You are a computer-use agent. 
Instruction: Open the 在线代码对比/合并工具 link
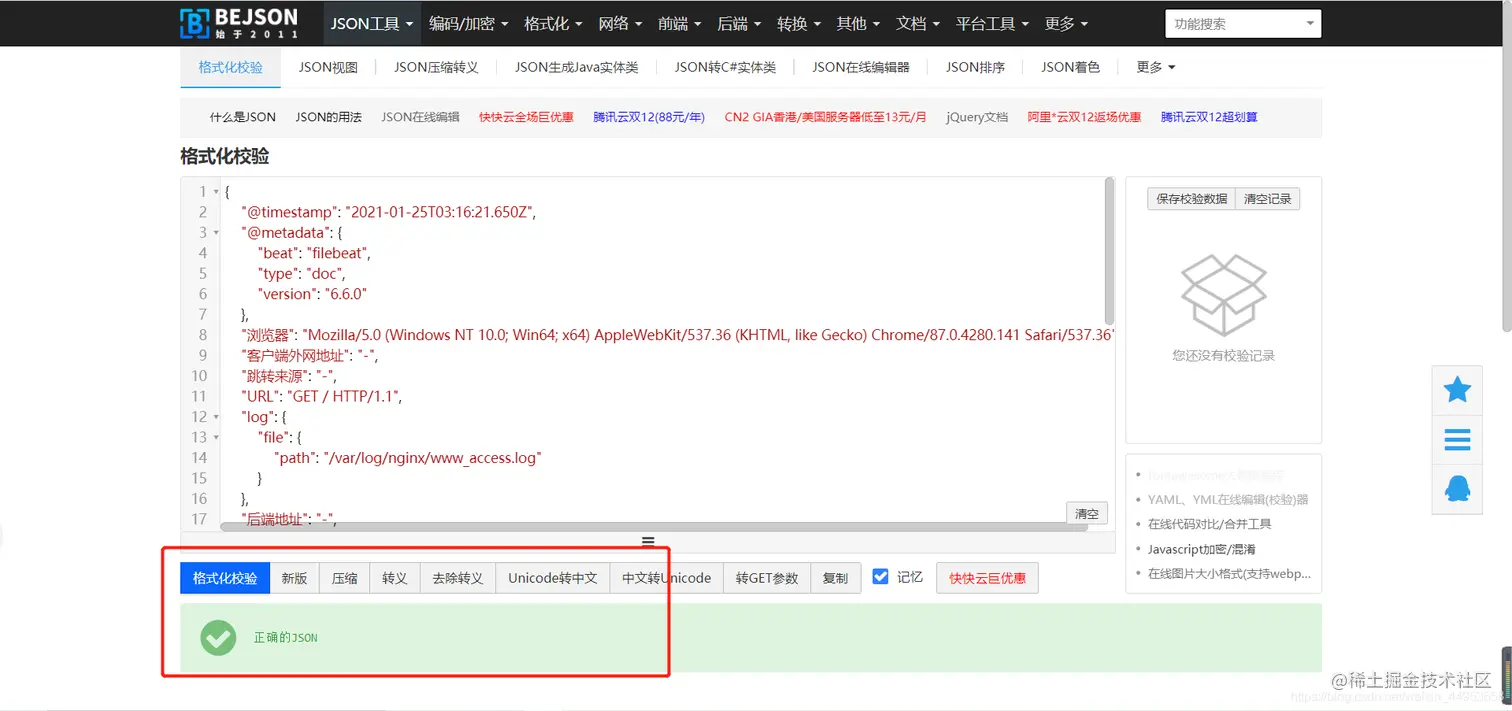(1209, 524)
